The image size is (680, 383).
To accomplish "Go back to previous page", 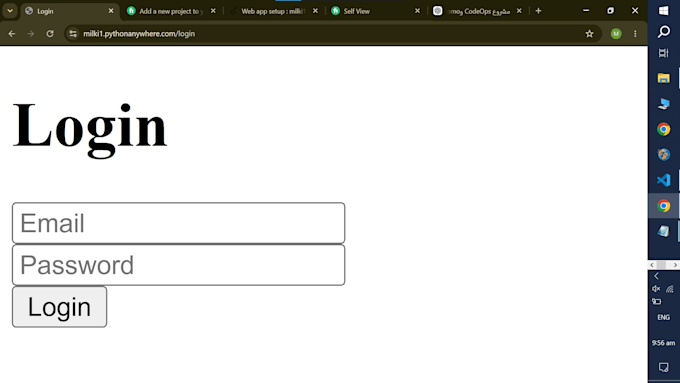I will 12,33.
